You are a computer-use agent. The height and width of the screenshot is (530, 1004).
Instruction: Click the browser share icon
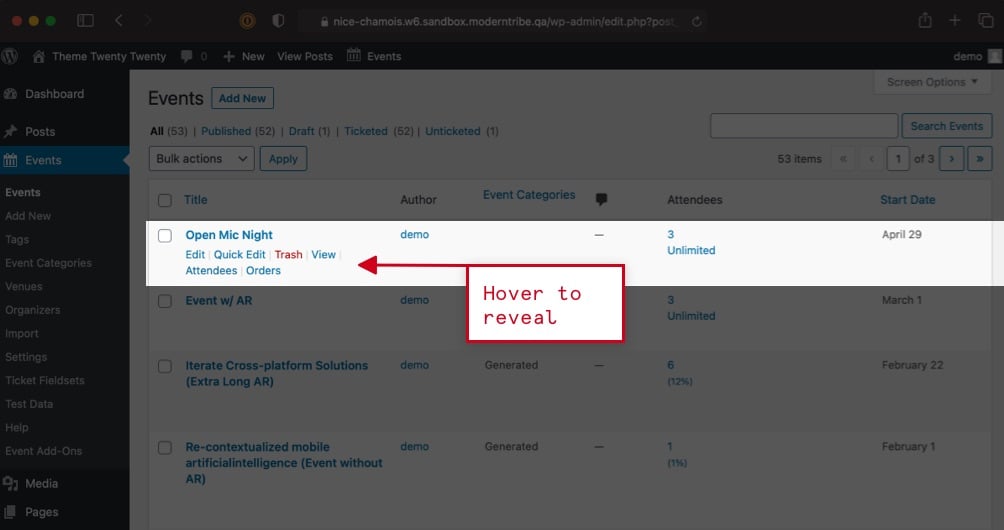coord(925,20)
